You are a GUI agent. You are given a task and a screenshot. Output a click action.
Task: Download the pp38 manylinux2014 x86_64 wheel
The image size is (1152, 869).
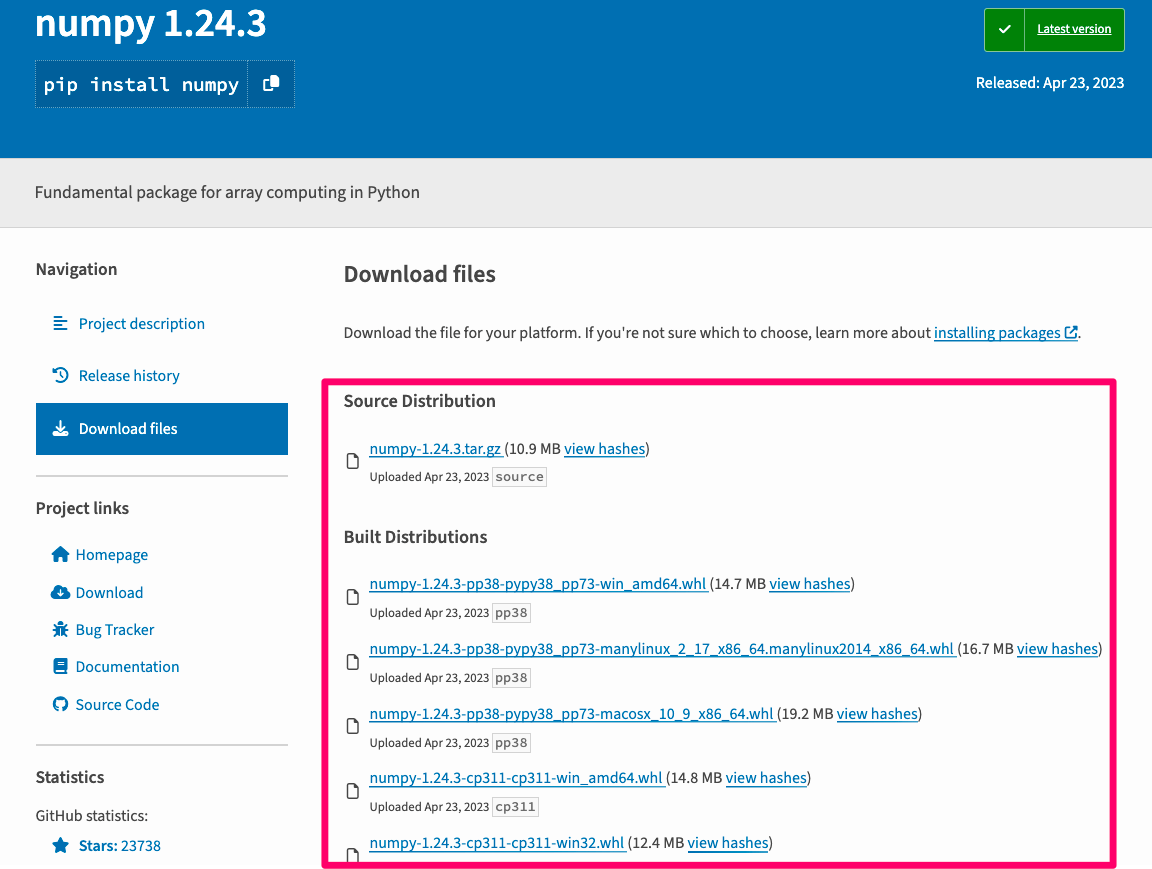coord(661,649)
